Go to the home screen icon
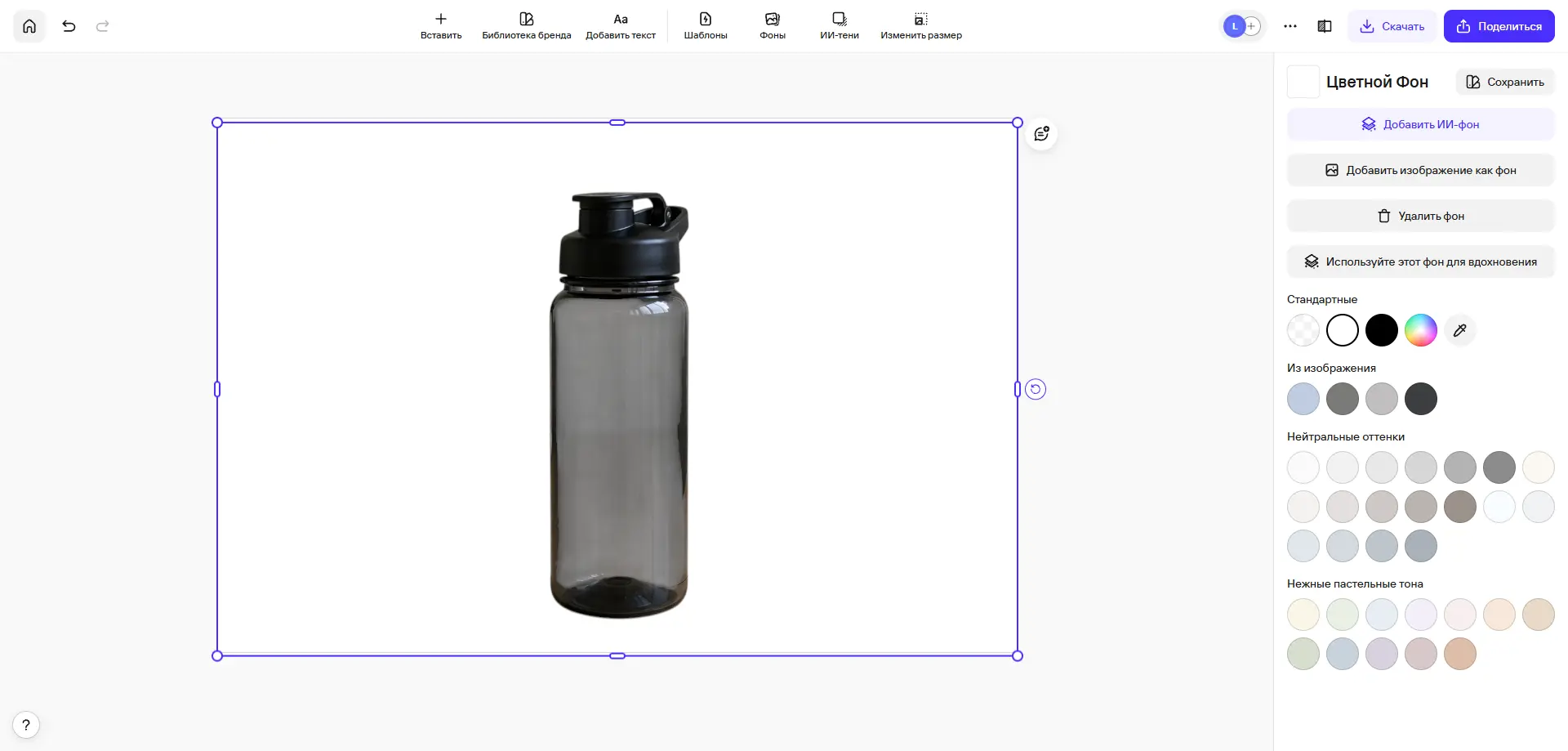 click(29, 26)
